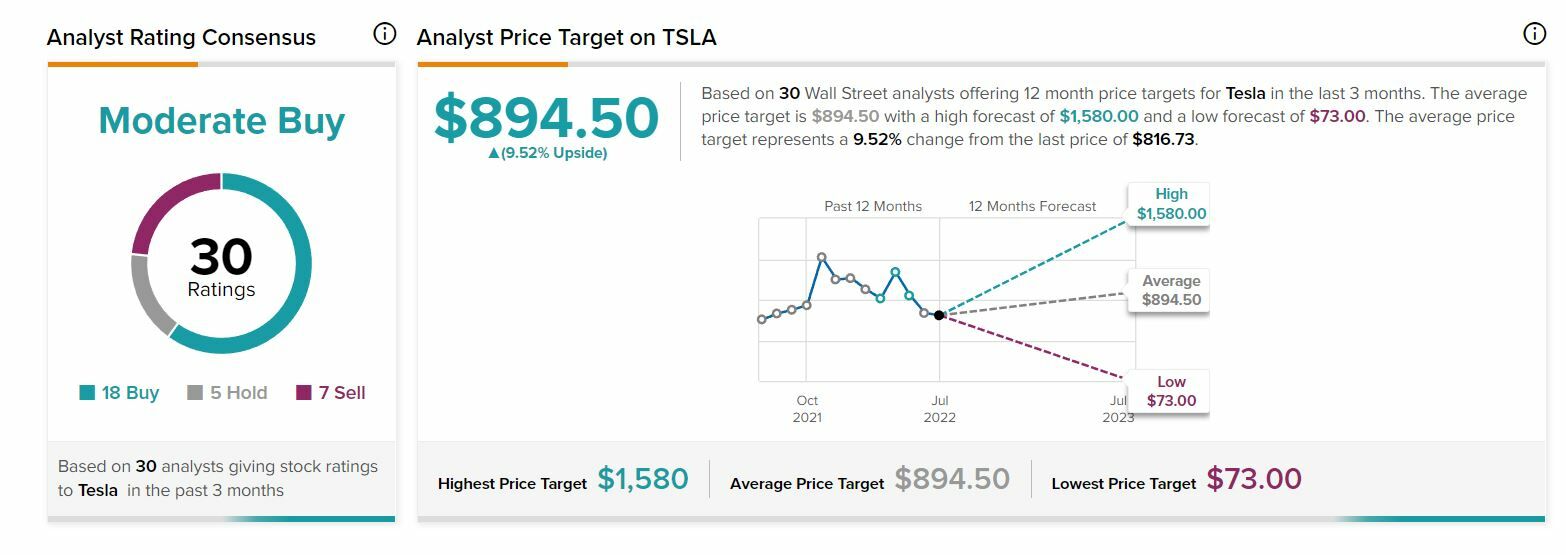Click the info icon beside Analyst Rating Consensus
The width and height of the screenshot is (1566, 555).
(384, 34)
